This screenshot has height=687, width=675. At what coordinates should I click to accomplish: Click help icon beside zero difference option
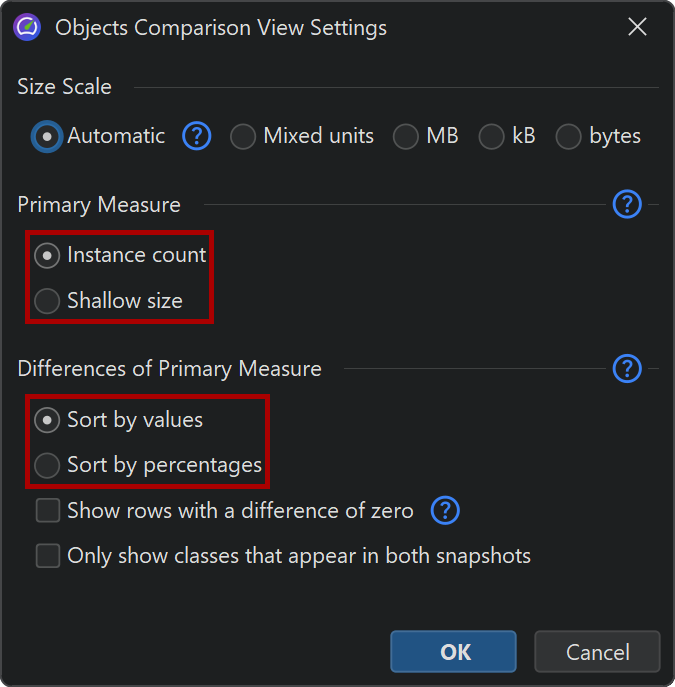(445, 511)
